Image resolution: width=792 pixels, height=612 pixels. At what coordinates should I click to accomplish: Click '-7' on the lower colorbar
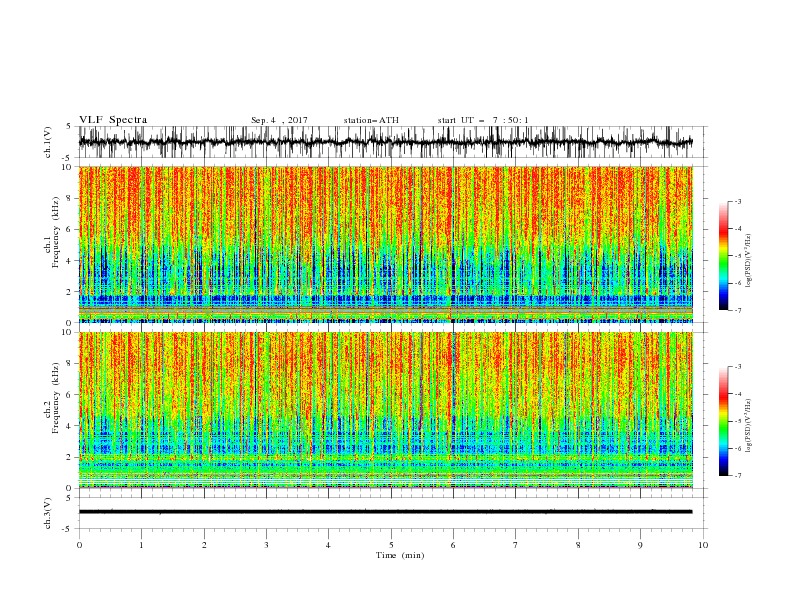[738, 476]
